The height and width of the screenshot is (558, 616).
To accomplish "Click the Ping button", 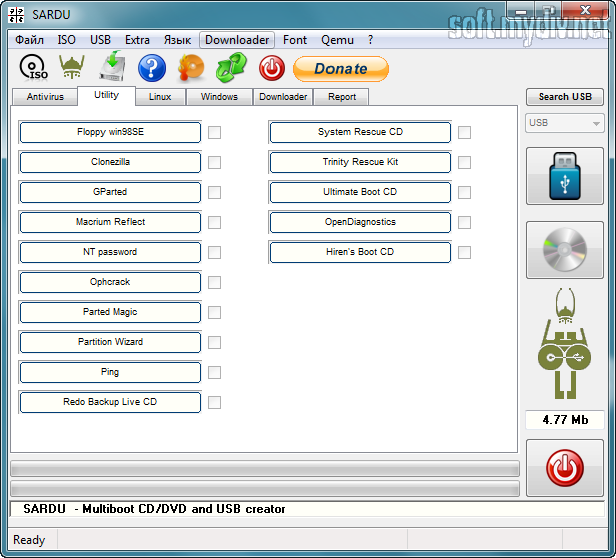I will [110, 372].
